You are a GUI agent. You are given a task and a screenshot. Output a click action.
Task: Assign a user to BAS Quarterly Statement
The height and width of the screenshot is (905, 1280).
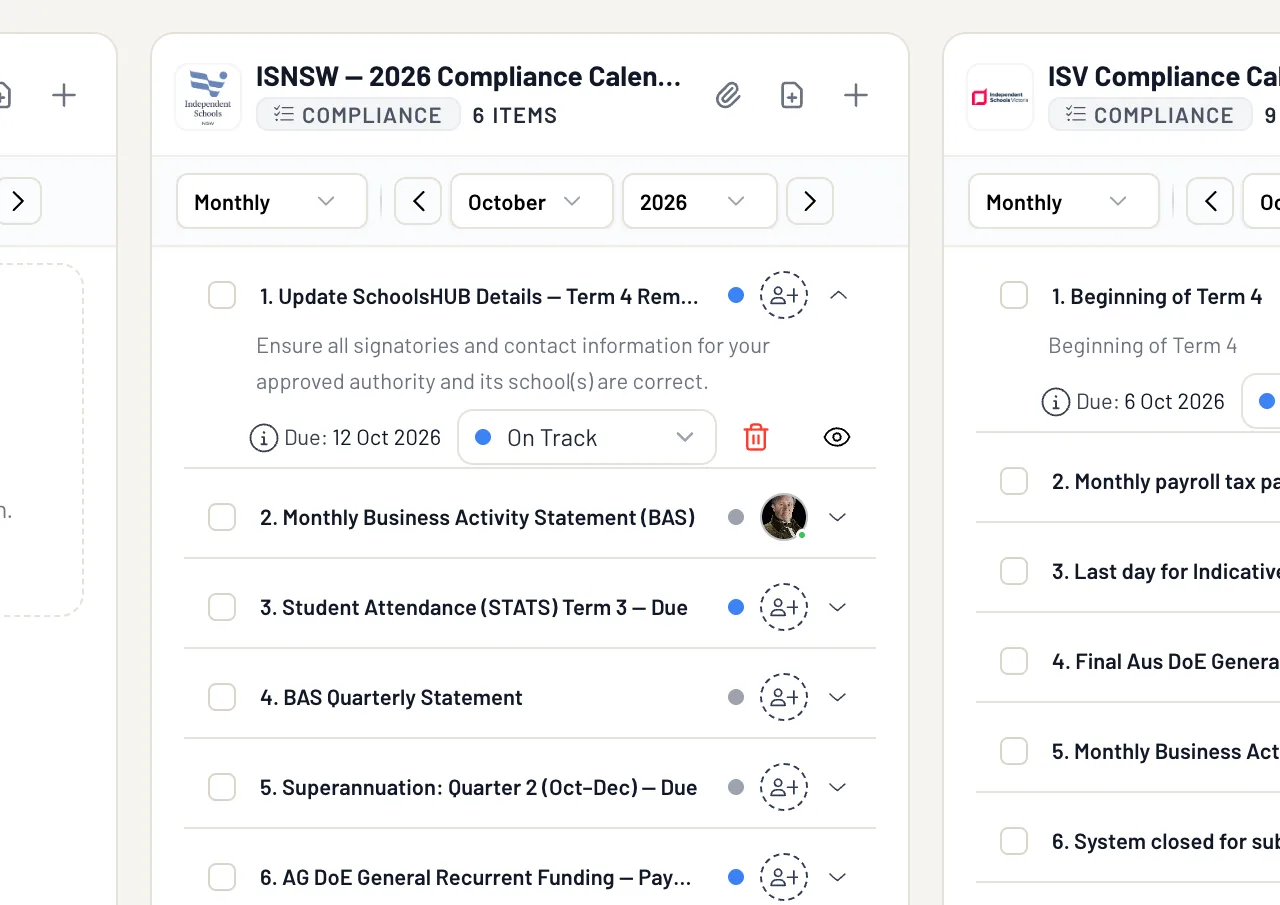coord(784,697)
